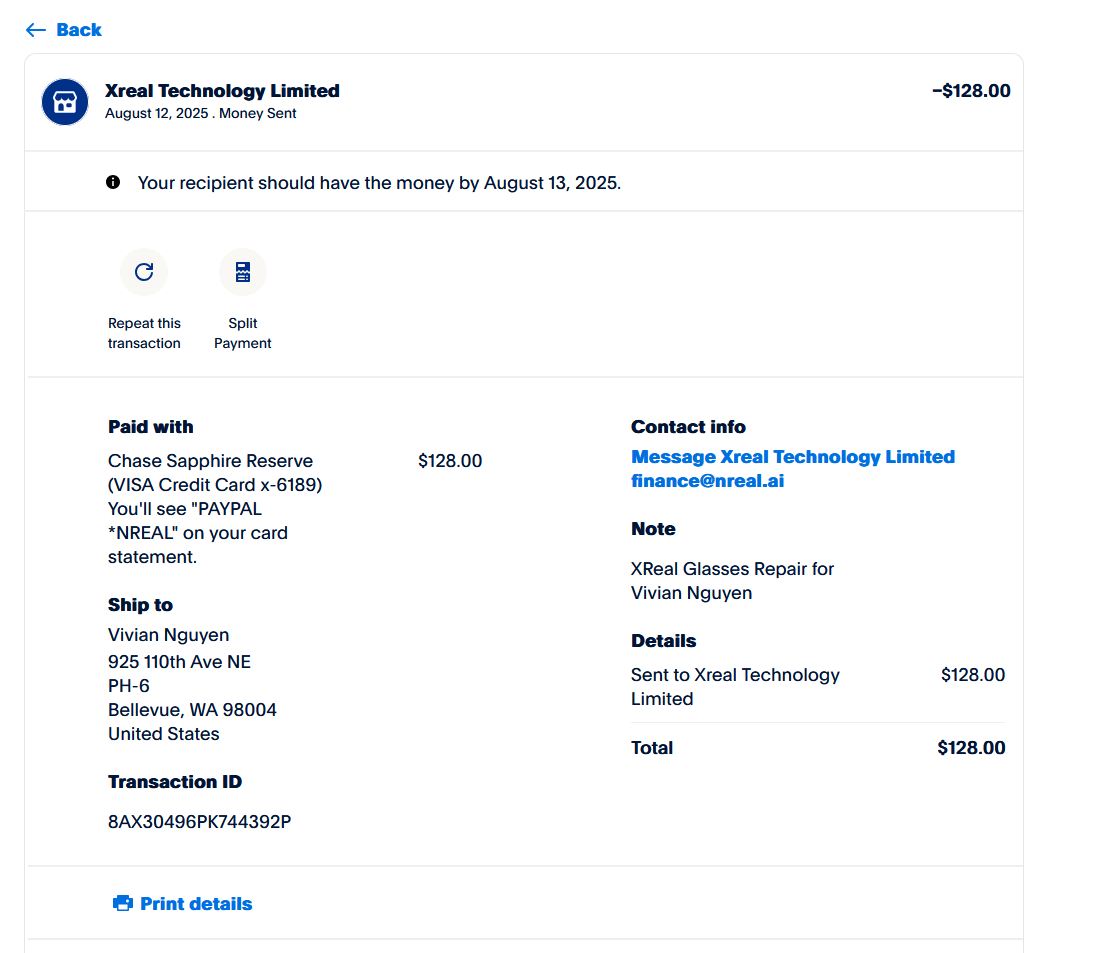Open the Print details link
Screen dimensions: 1106x953
(x=196, y=904)
